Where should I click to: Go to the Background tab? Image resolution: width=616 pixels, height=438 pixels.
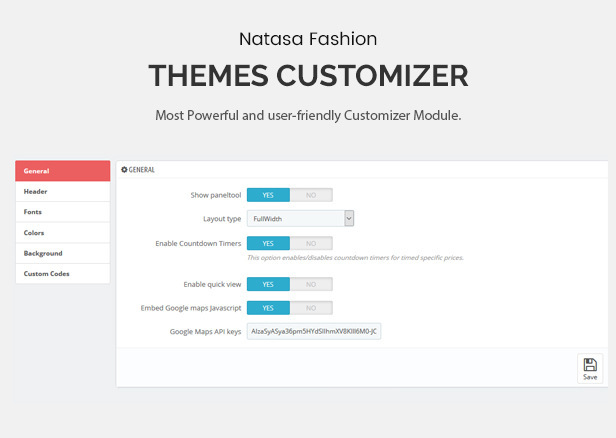(62, 253)
